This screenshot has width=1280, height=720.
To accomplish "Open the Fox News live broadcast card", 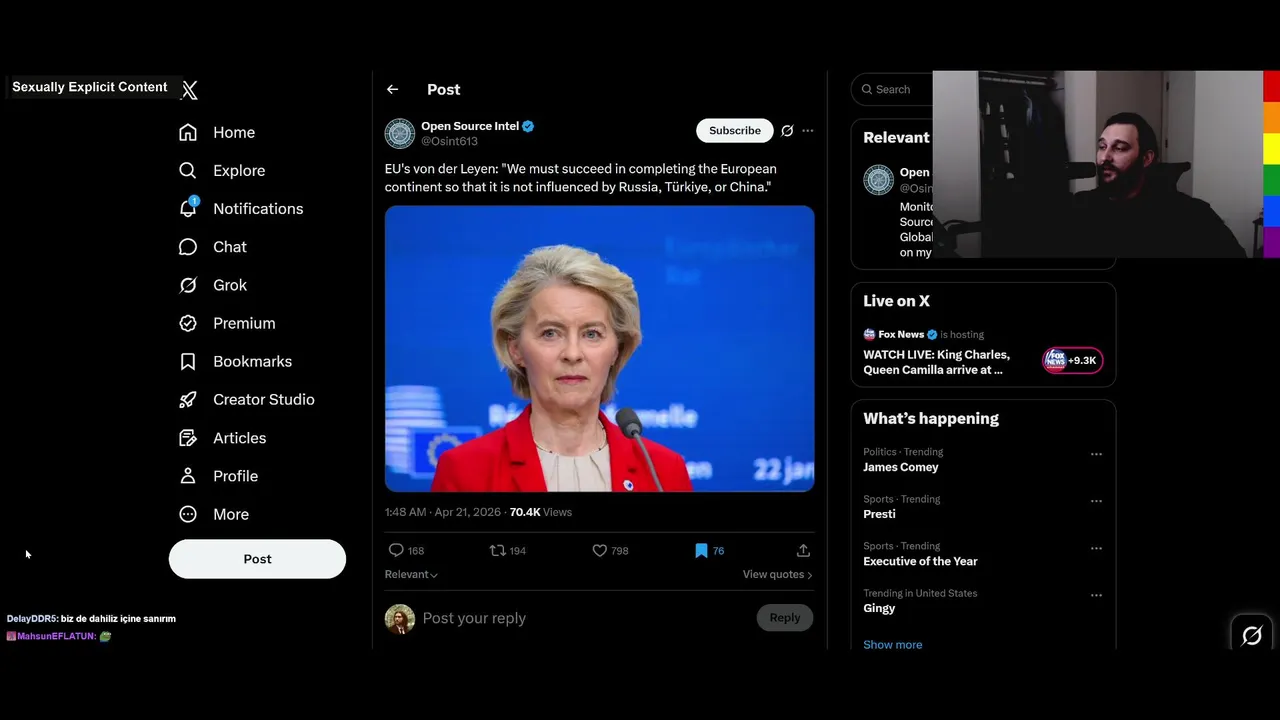I will [x=983, y=353].
